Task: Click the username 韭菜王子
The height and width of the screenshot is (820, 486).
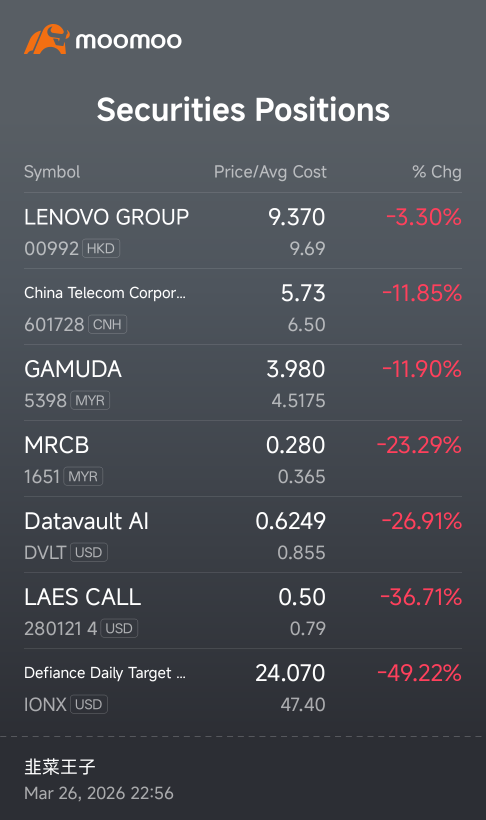Action: pyautogui.click(x=60, y=767)
